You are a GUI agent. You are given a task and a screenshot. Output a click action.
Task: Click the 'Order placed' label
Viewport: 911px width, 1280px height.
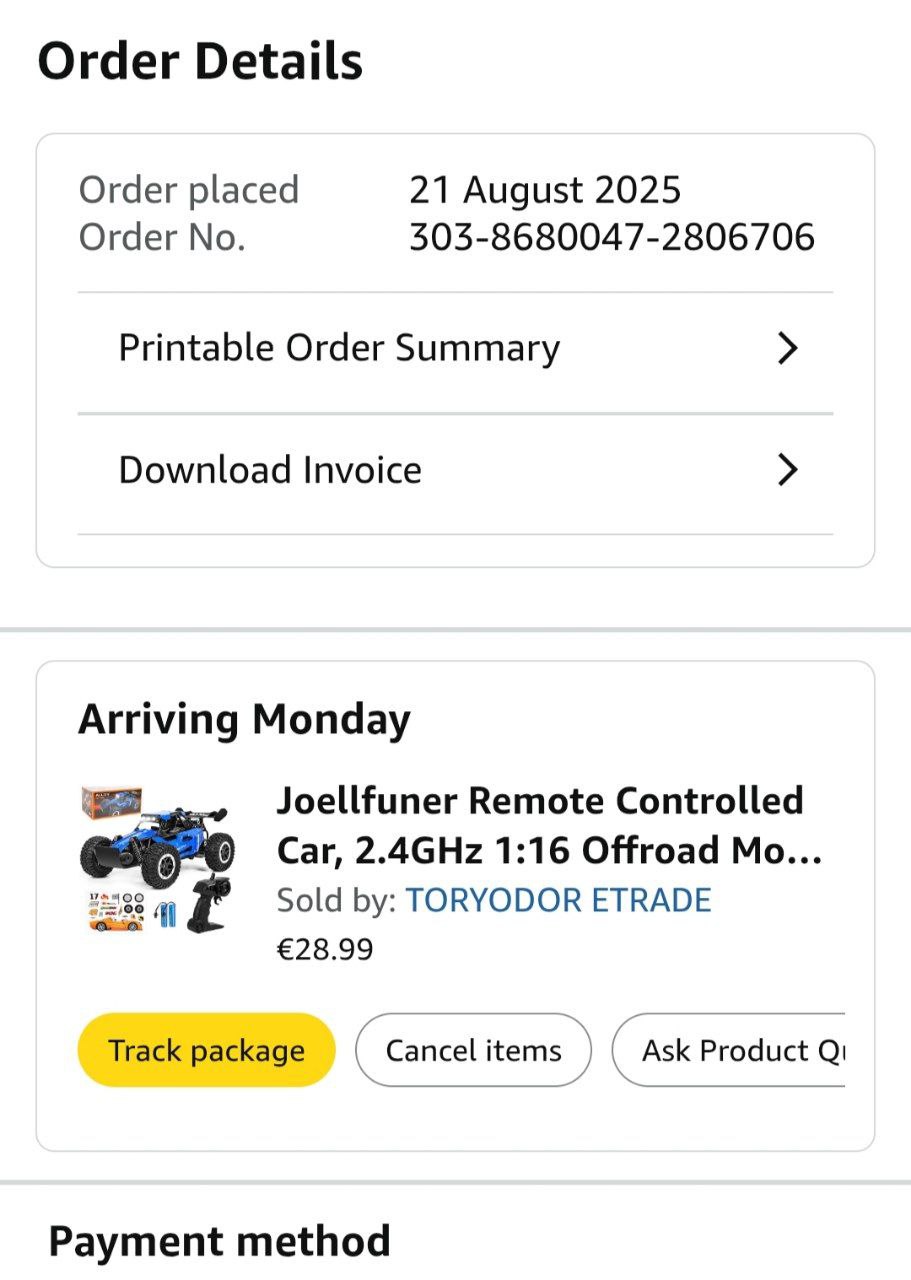188,190
